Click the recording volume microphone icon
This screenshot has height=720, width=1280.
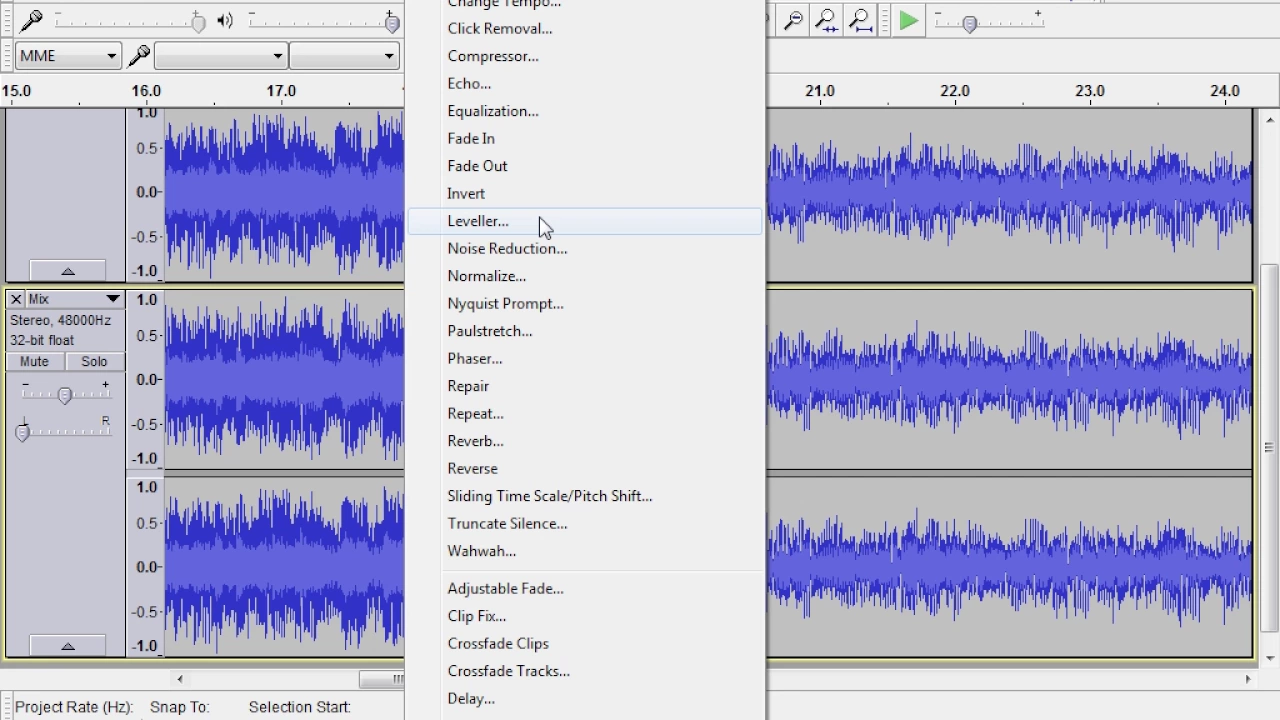pyautogui.click(x=32, y=20)
